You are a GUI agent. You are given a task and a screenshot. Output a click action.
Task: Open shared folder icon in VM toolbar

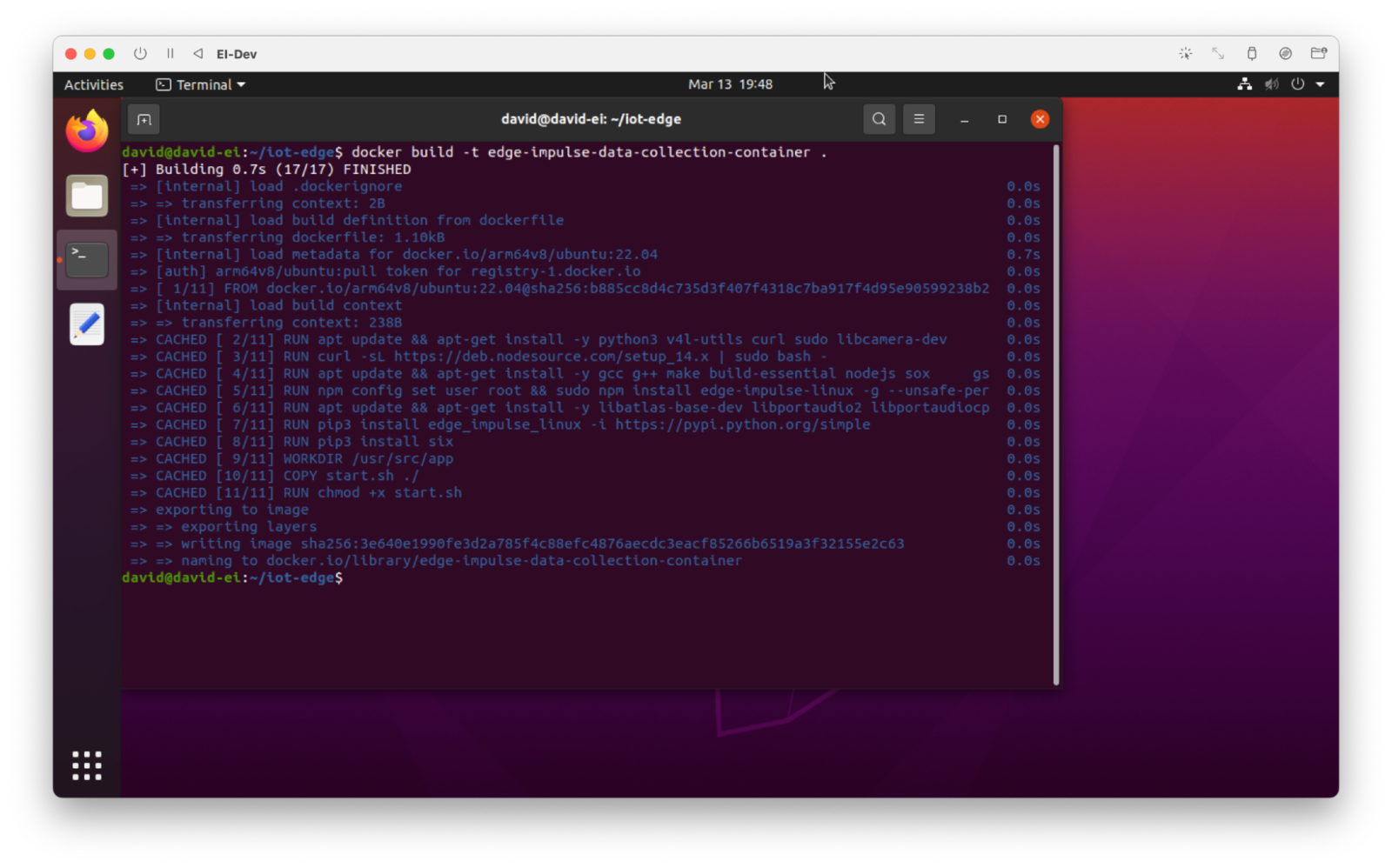coord(1319,54)
